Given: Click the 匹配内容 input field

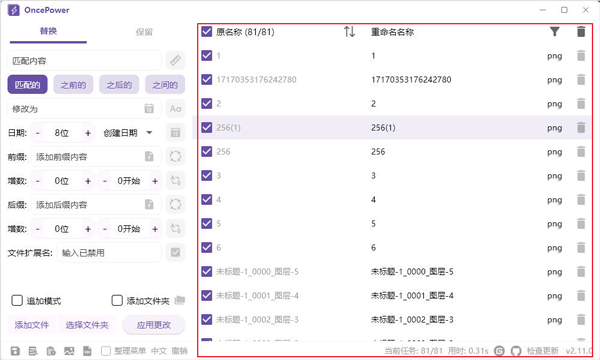Looking at the screenshot, I should (84, 60).
